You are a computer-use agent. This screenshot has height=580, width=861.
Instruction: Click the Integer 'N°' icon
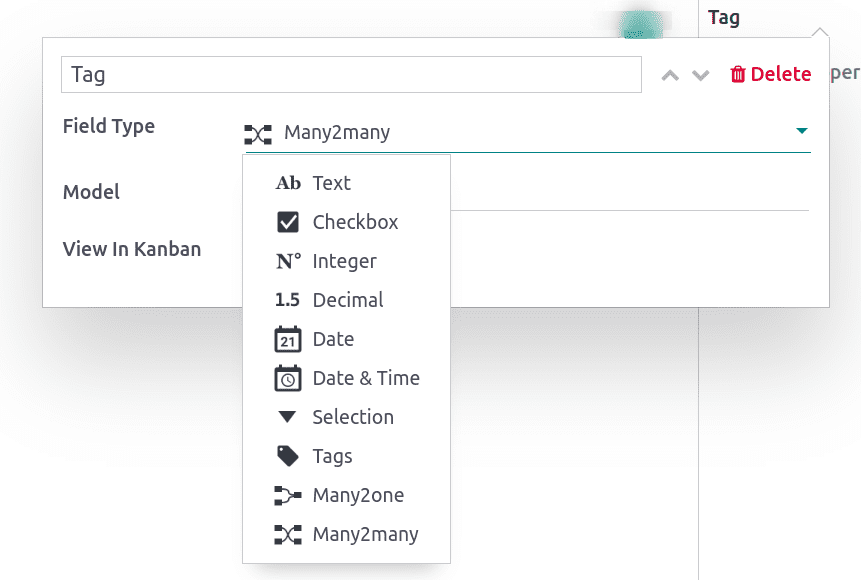[288, 261]
